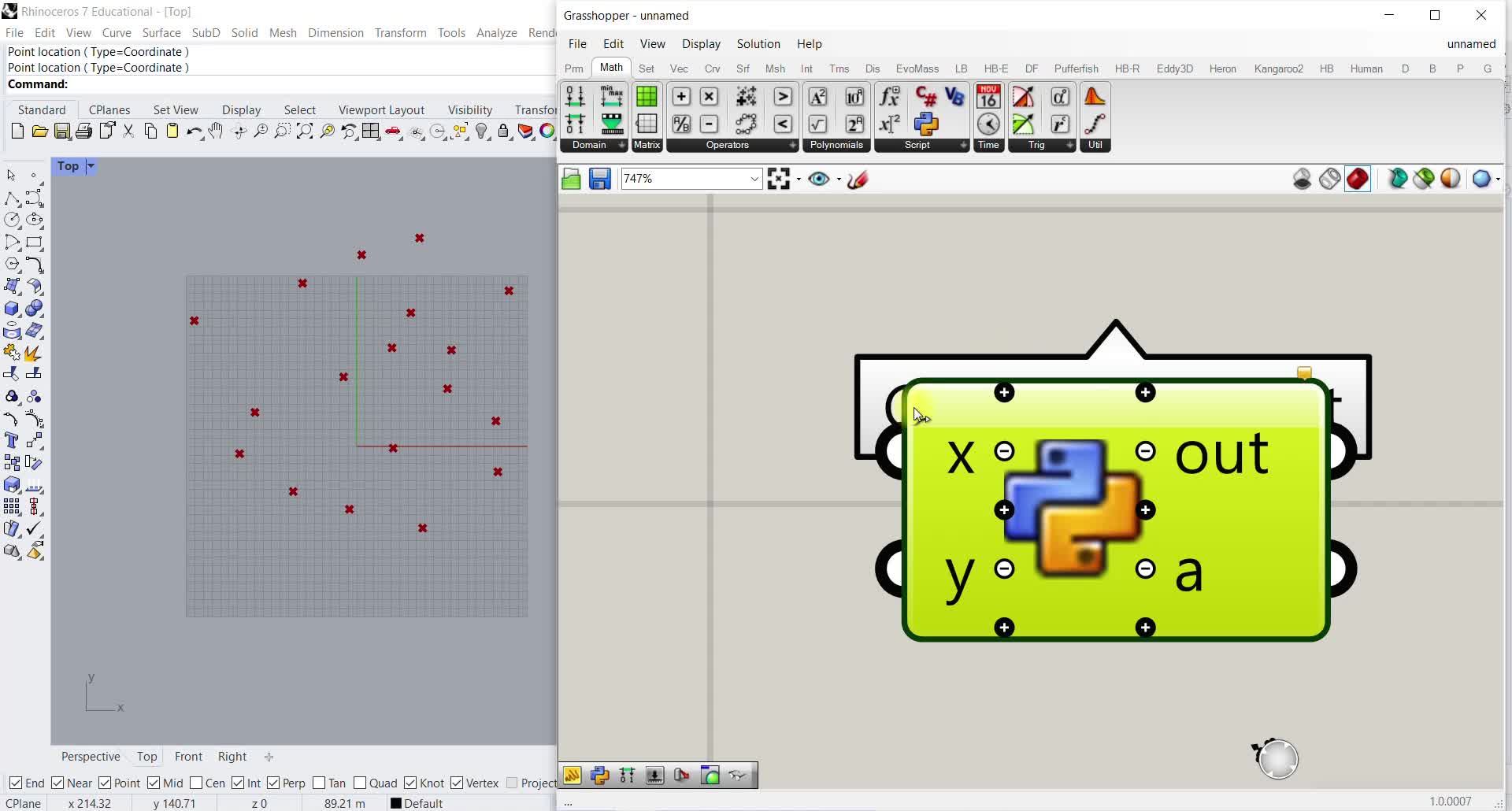The image size is (1512, 811).
Task: Activate the Grasshopper sketch tool
Action: point(858,180)
